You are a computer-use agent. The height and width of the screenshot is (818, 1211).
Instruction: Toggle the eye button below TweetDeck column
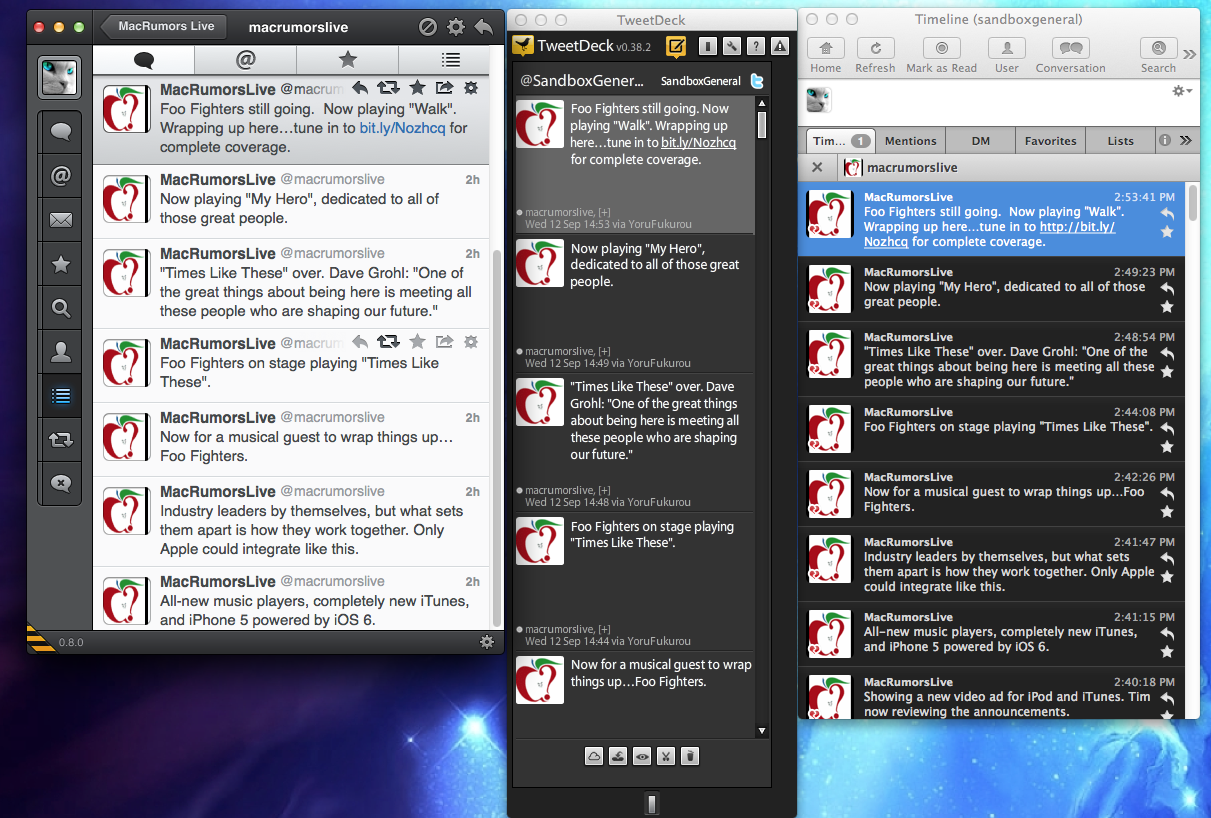click(641, 756)
